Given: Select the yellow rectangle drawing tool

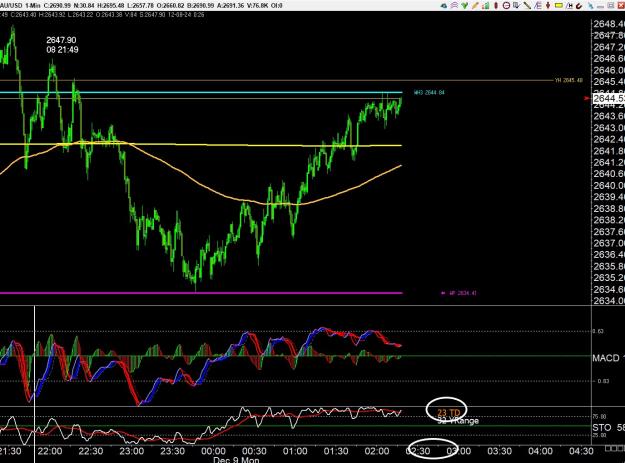Looking at the screenshot, I should point(559,6).
